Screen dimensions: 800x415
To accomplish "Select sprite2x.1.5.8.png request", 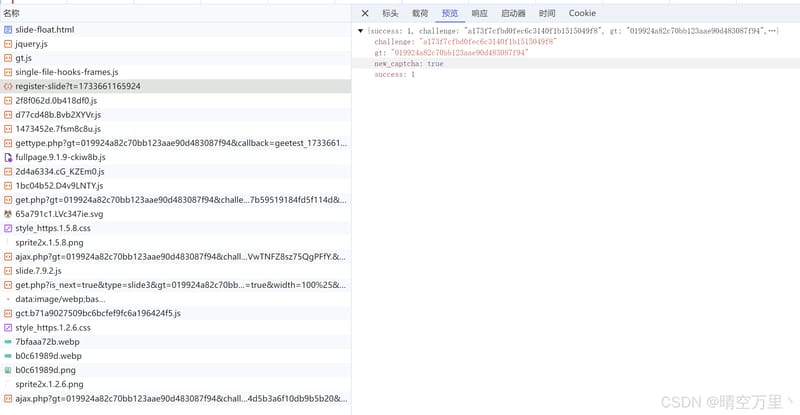I will (176, 242).
